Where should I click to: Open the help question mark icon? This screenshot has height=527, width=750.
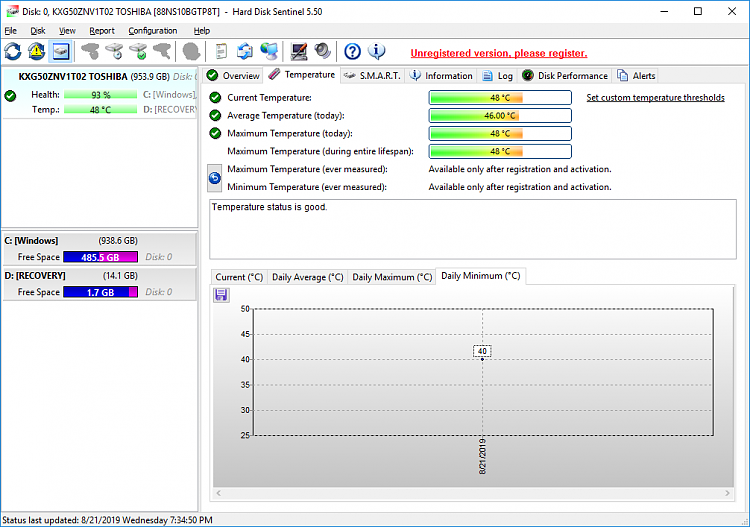tap(353, 51)
